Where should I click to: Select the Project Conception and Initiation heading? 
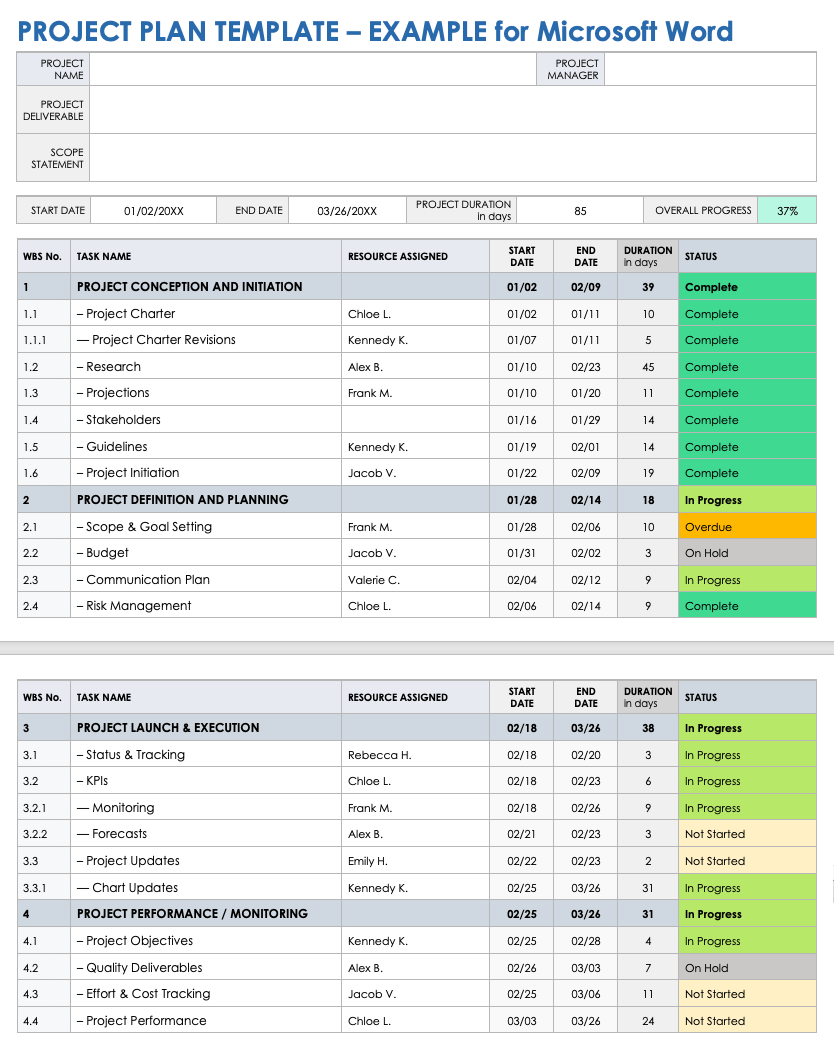point(189,287)
